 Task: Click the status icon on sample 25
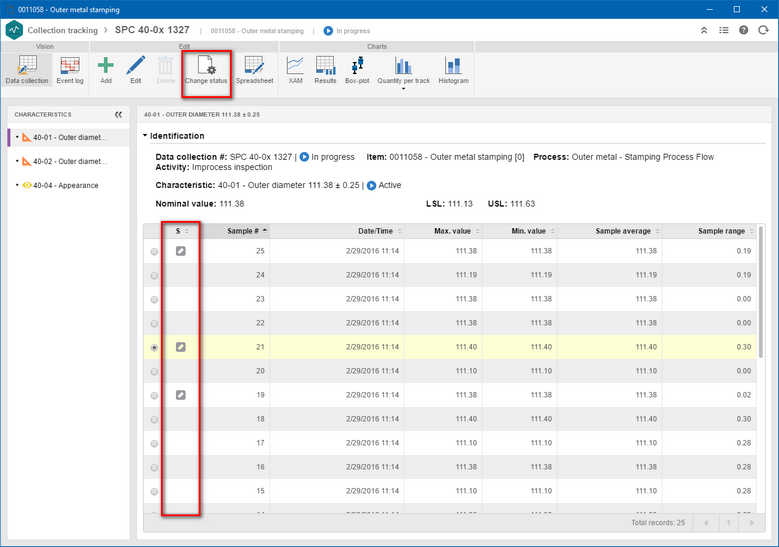pyautogui.click(x=181, y=251)
